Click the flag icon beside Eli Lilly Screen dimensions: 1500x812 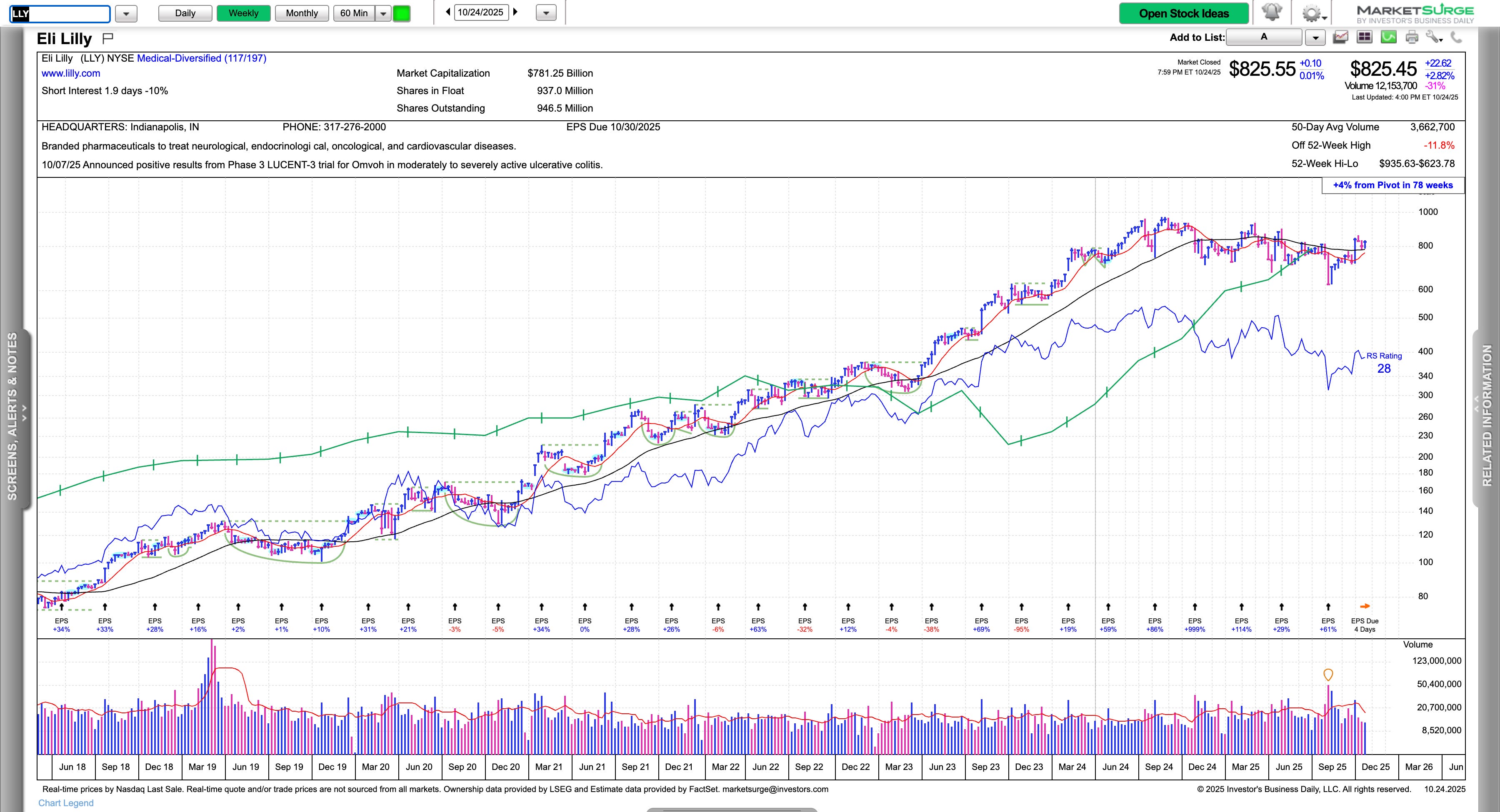tap(108, 38)
